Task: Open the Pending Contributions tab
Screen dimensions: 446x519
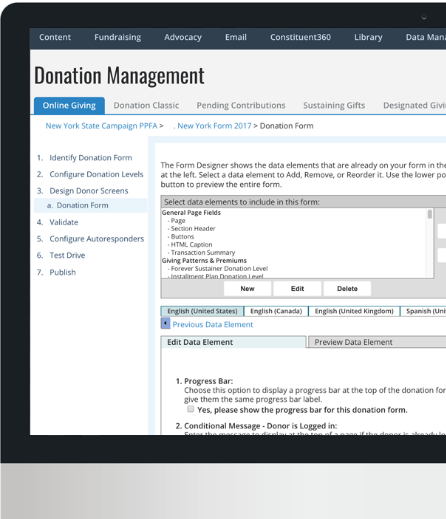Action: (241, 105)
